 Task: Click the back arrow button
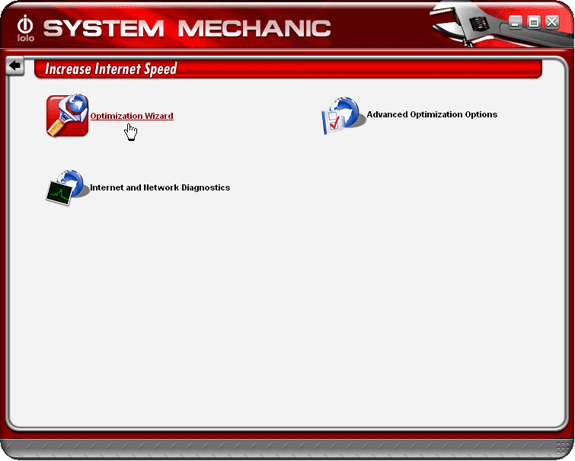tap(15, 66)
